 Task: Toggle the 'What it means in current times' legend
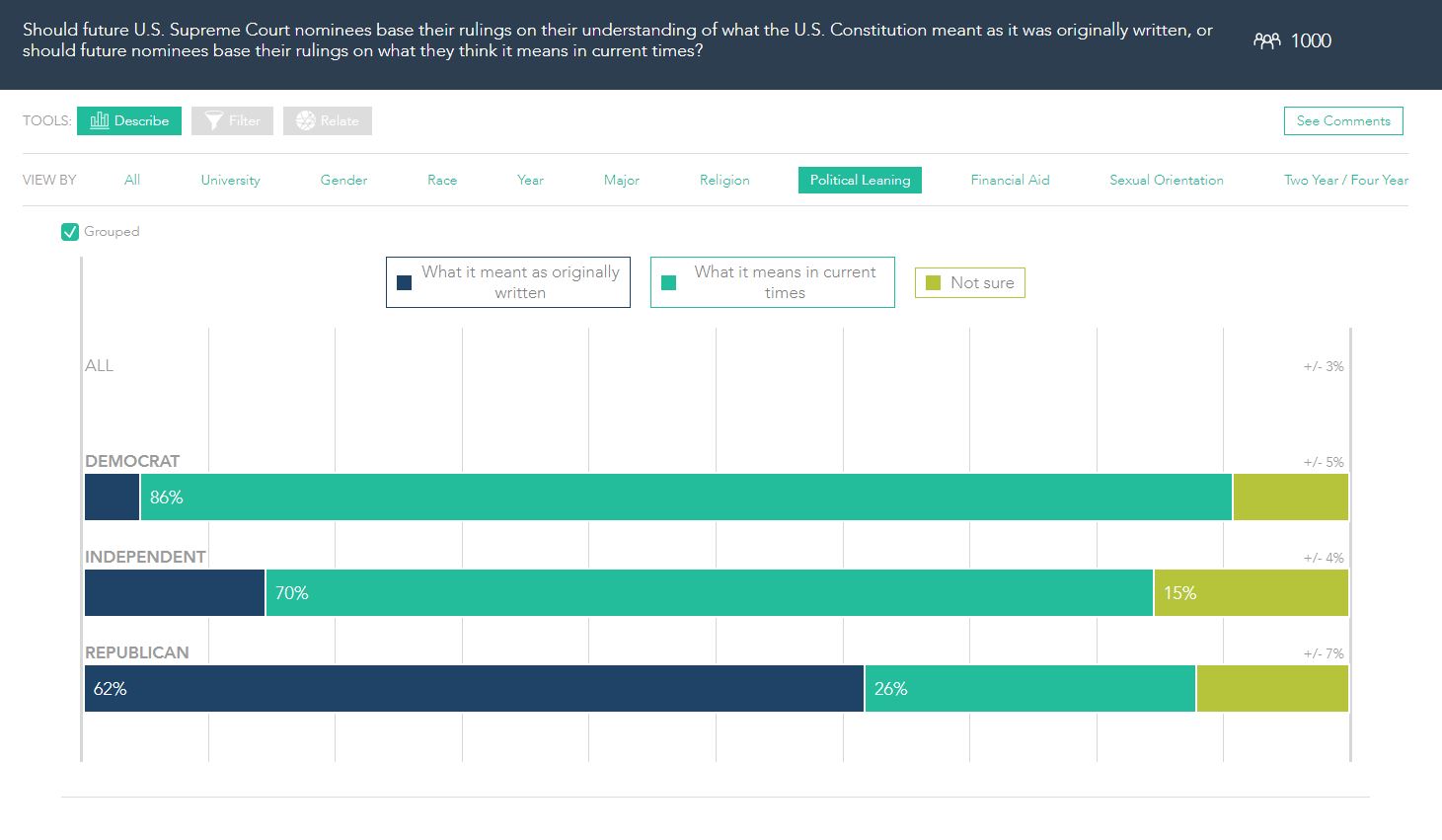point(772,282)
